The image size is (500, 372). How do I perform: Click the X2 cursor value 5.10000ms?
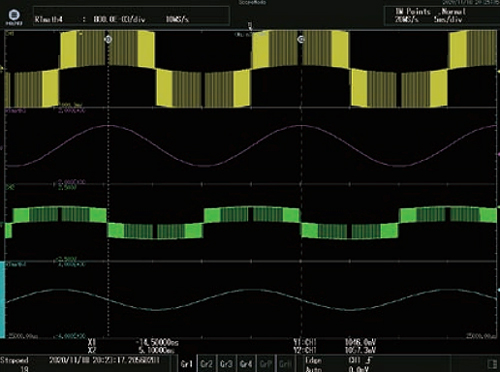[157, 350]
